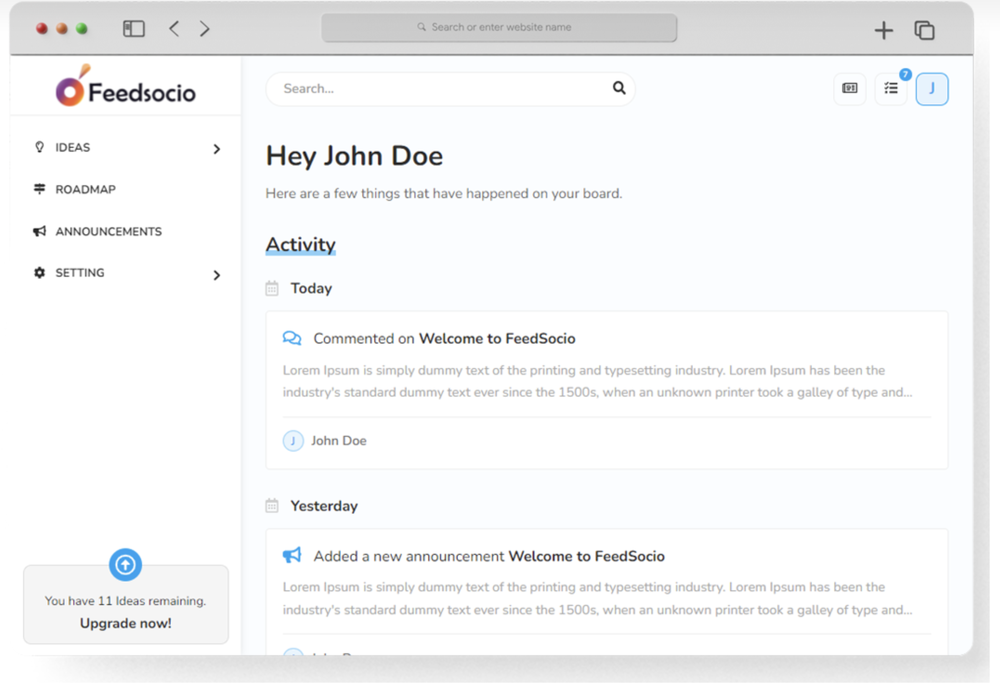Screen dimensions: 1000x685
Task: Click the Announcements megaphone sidebar icon
Action: coord(40,231)
